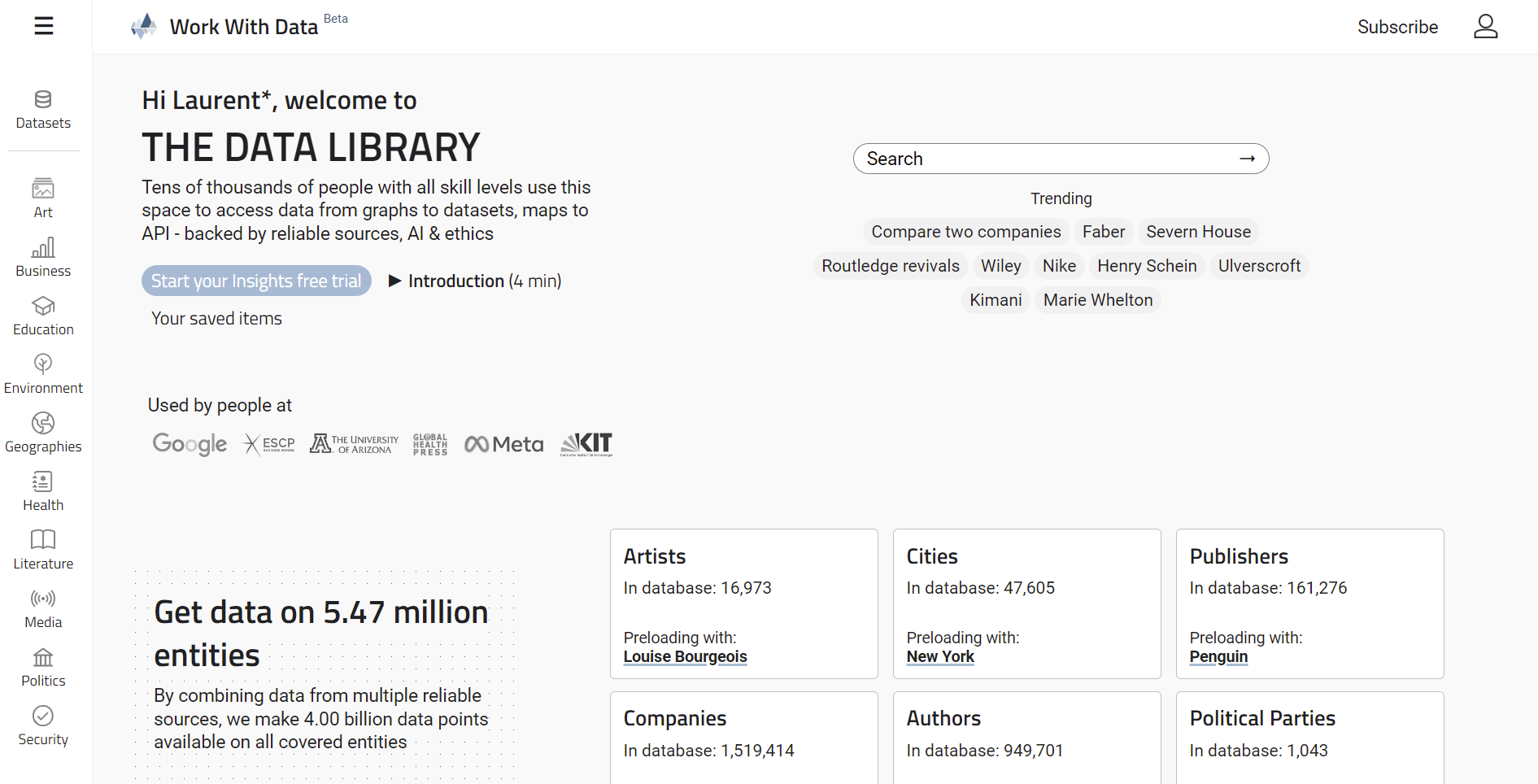Select the Business category icon
Viewport: 1538px width, 784px height.
[x=43, y=247]
